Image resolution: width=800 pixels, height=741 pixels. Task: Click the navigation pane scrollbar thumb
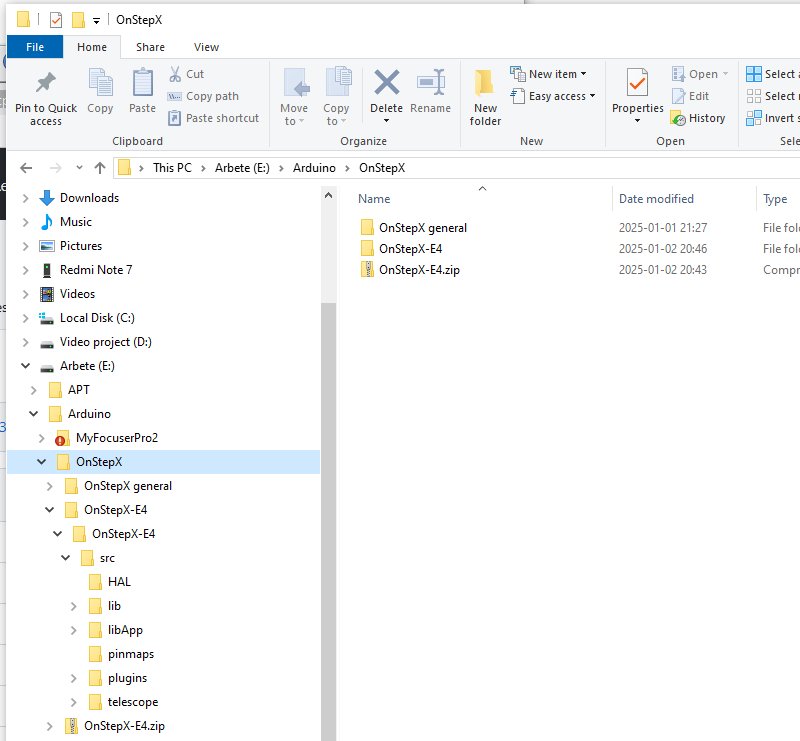pyautogui.click(x=329, y=521)
